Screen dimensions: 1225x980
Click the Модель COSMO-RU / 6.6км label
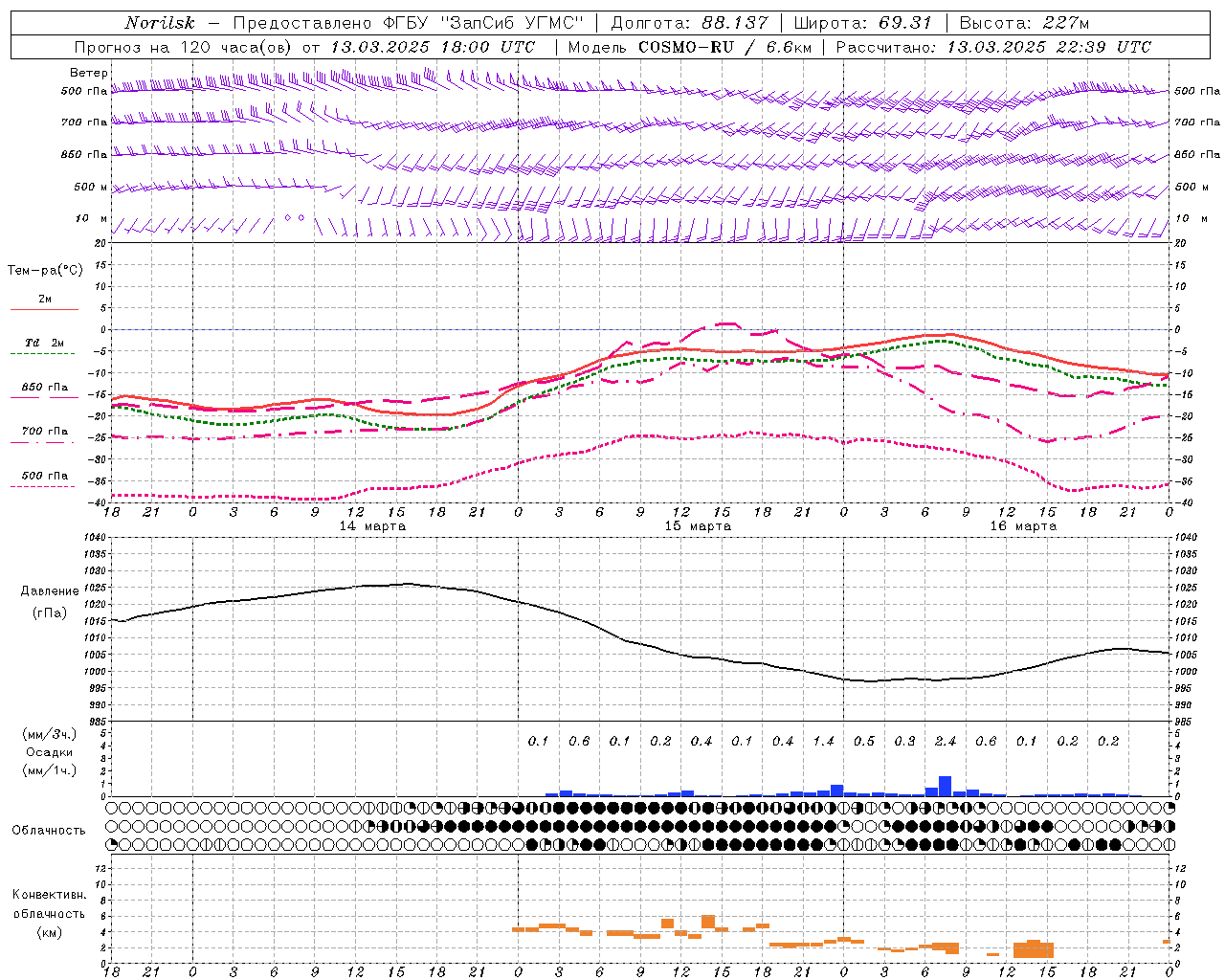pyautogui.click(x=690, y=47)
